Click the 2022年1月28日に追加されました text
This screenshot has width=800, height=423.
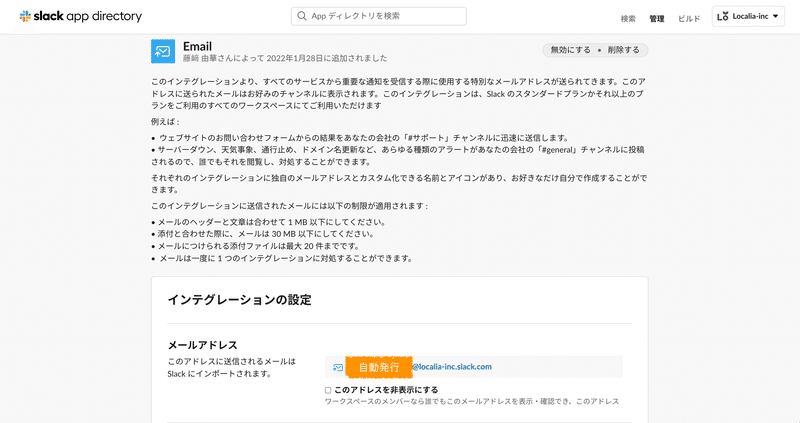(327, 58)
